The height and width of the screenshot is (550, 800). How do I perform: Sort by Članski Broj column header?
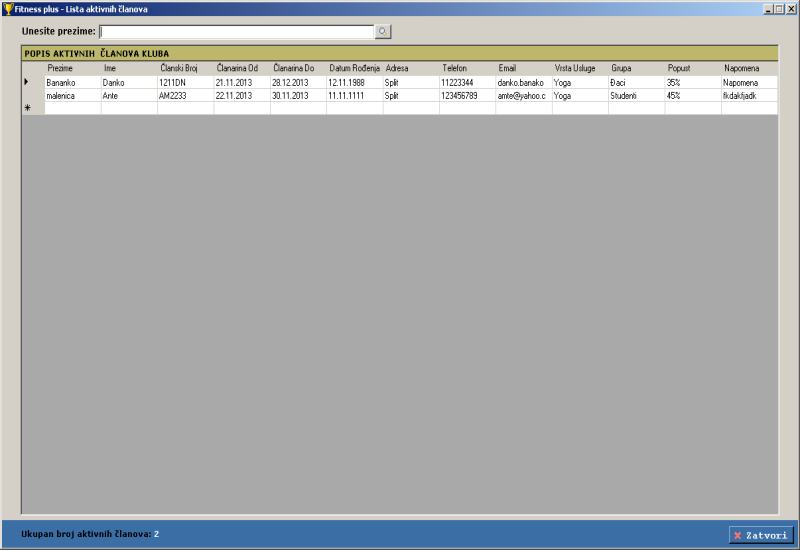(x=186, y=68)
